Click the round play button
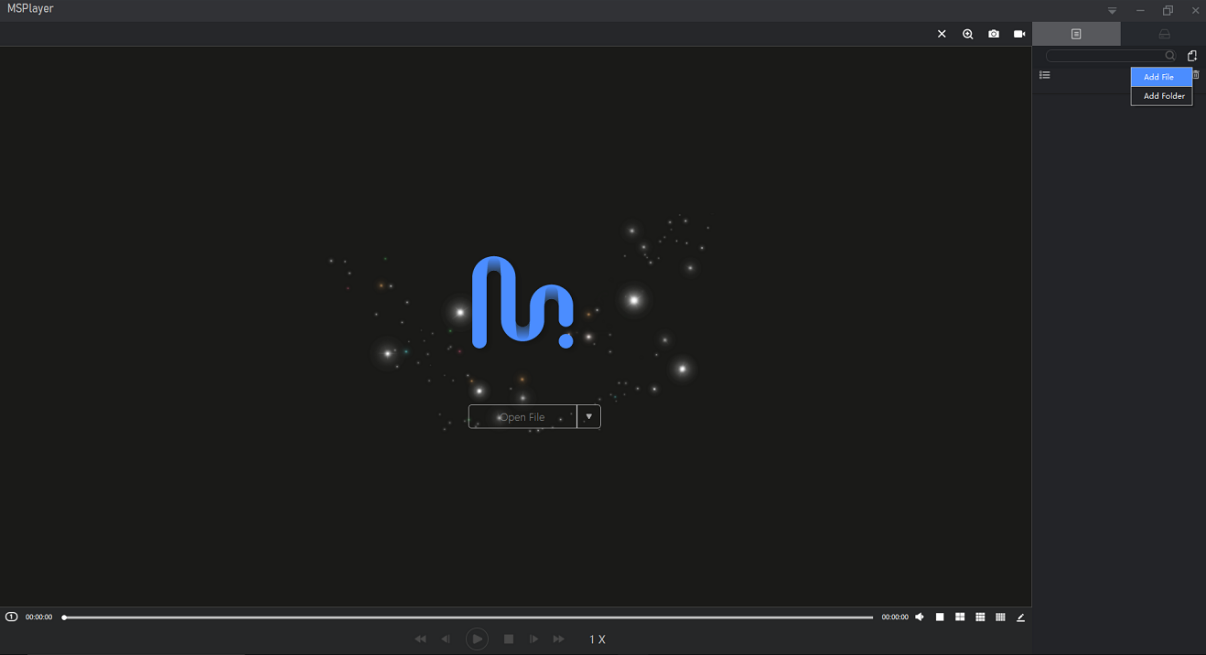This screenshot has height=655, width=1206. tap(477, 639)
